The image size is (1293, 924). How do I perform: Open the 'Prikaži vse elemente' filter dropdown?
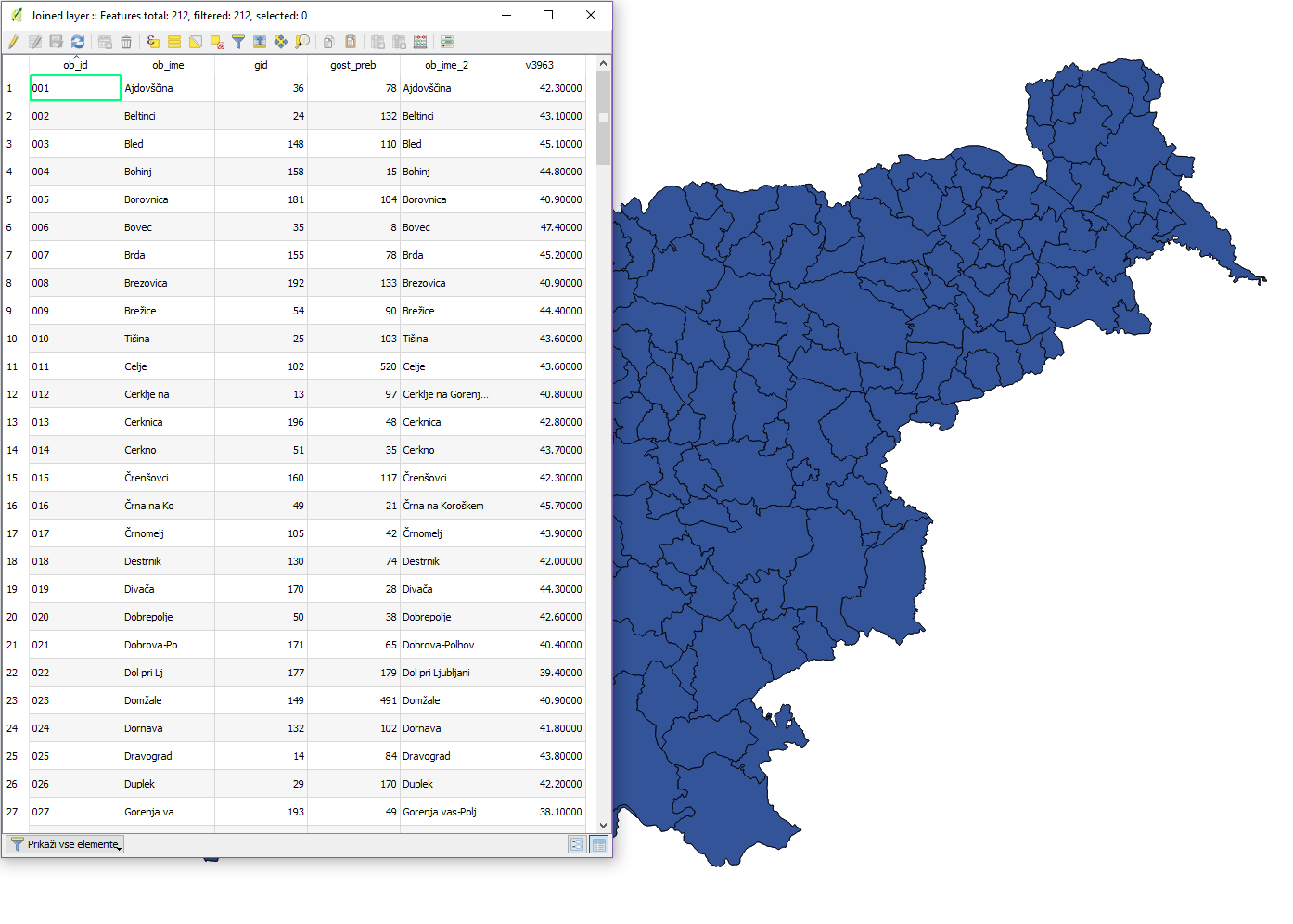pyautogui.click(x=65, y=844)
